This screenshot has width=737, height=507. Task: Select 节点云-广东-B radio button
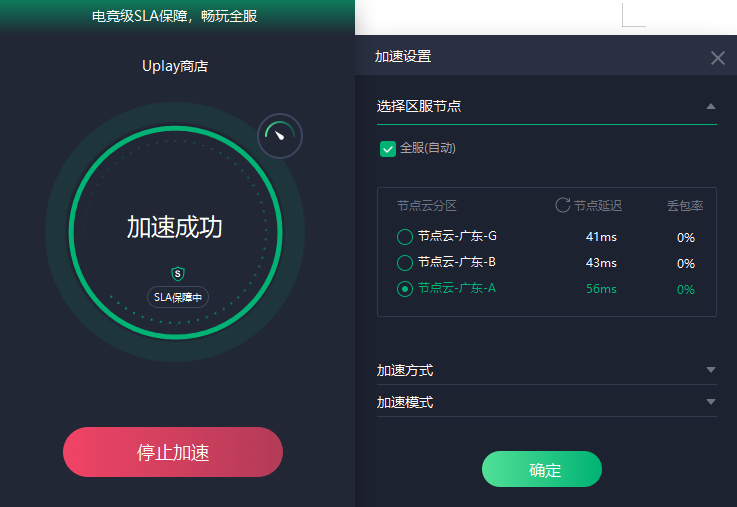[405, 262]
